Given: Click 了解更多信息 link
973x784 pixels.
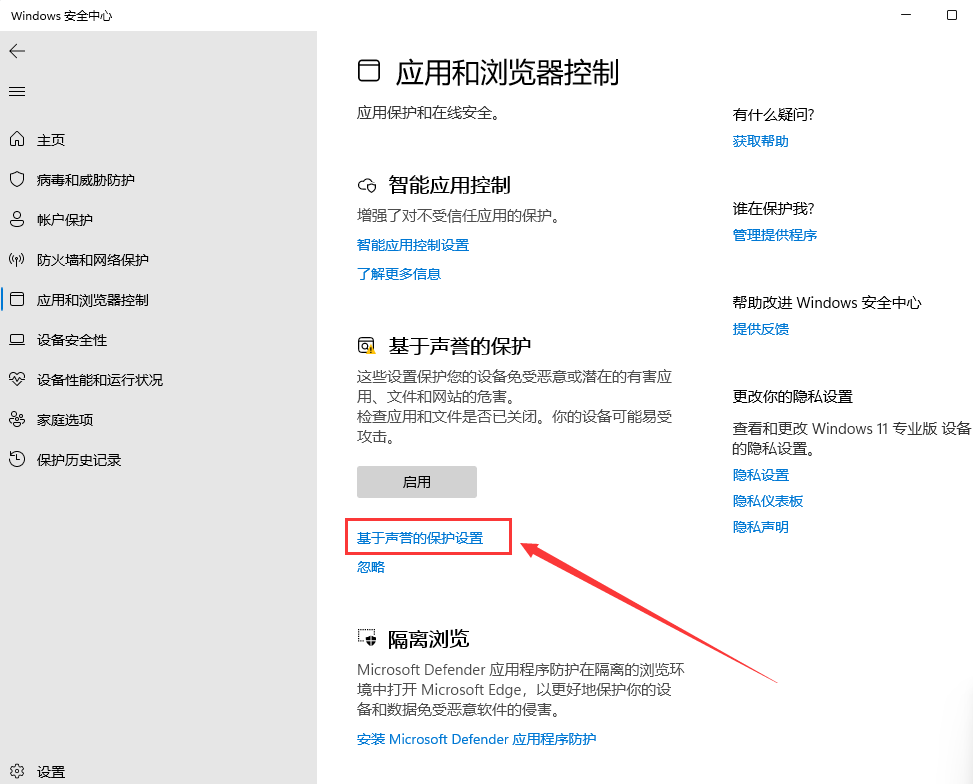Looking at the screenshot, I should 399,273.
